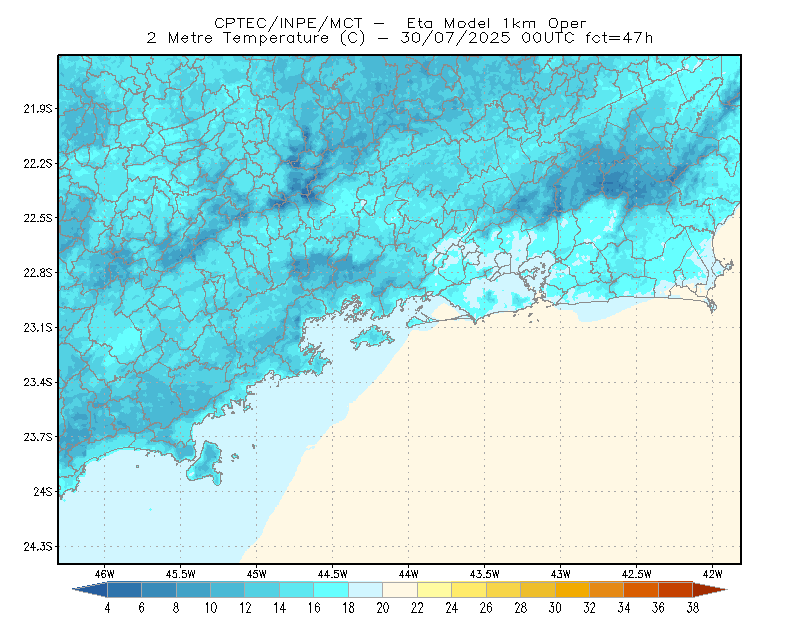Click the '44W' longitude label
The height and width of the screenshot is (618, 800).
click(x=409, y=574)
